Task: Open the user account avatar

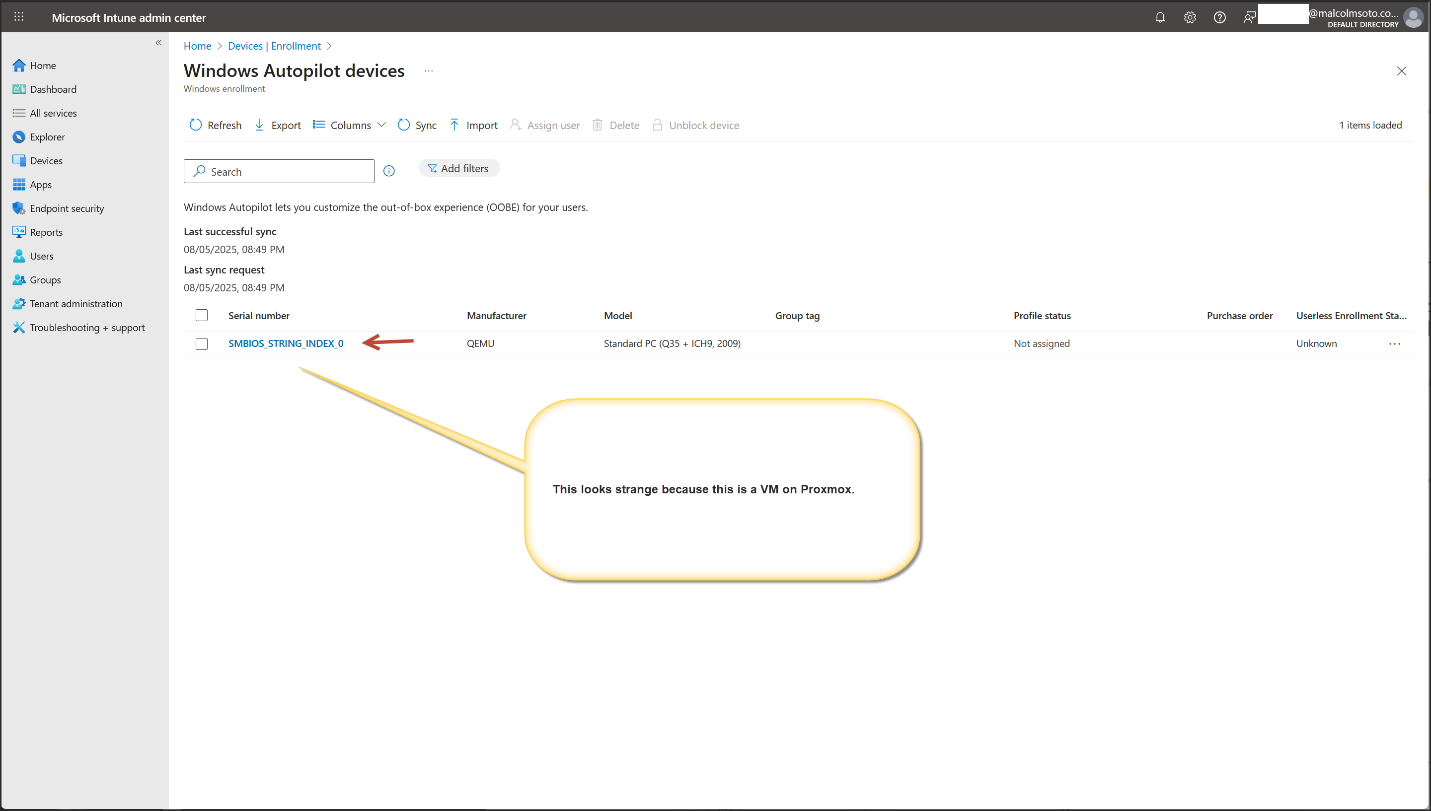Action: click(x=1412, y=17)
